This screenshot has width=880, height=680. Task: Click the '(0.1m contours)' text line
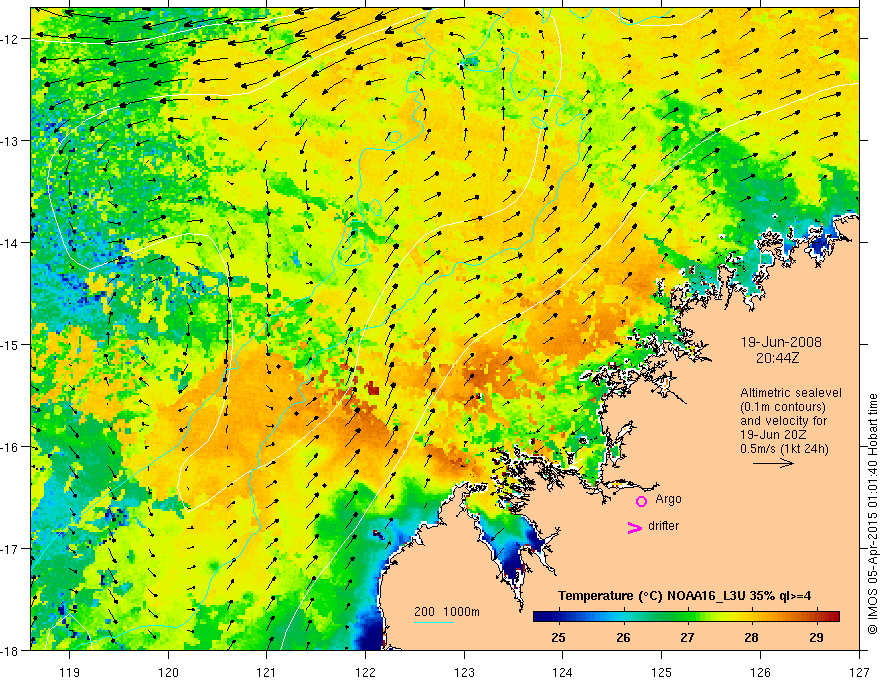coord(783,407)
